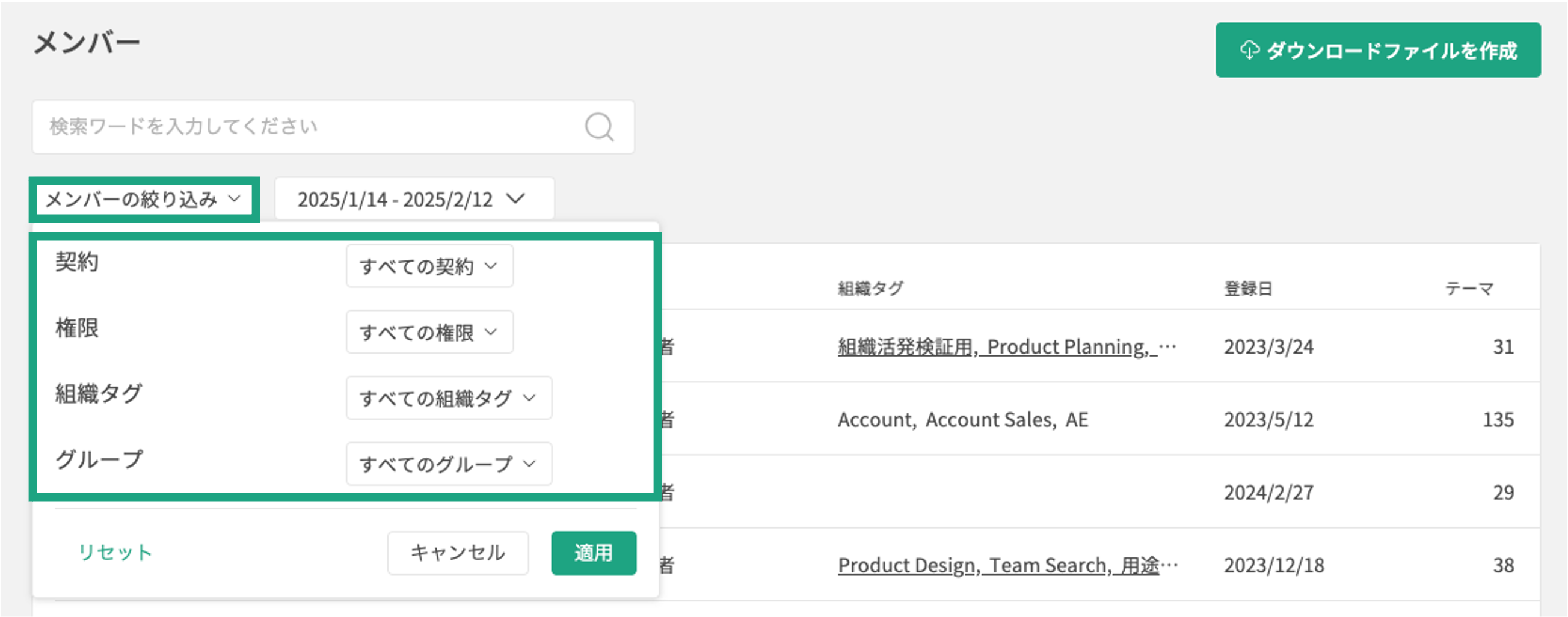The height and width of the screenshot is (617, 1568).
Task: Expand the すべての権限 dropdown
Action: click(429, 332)
